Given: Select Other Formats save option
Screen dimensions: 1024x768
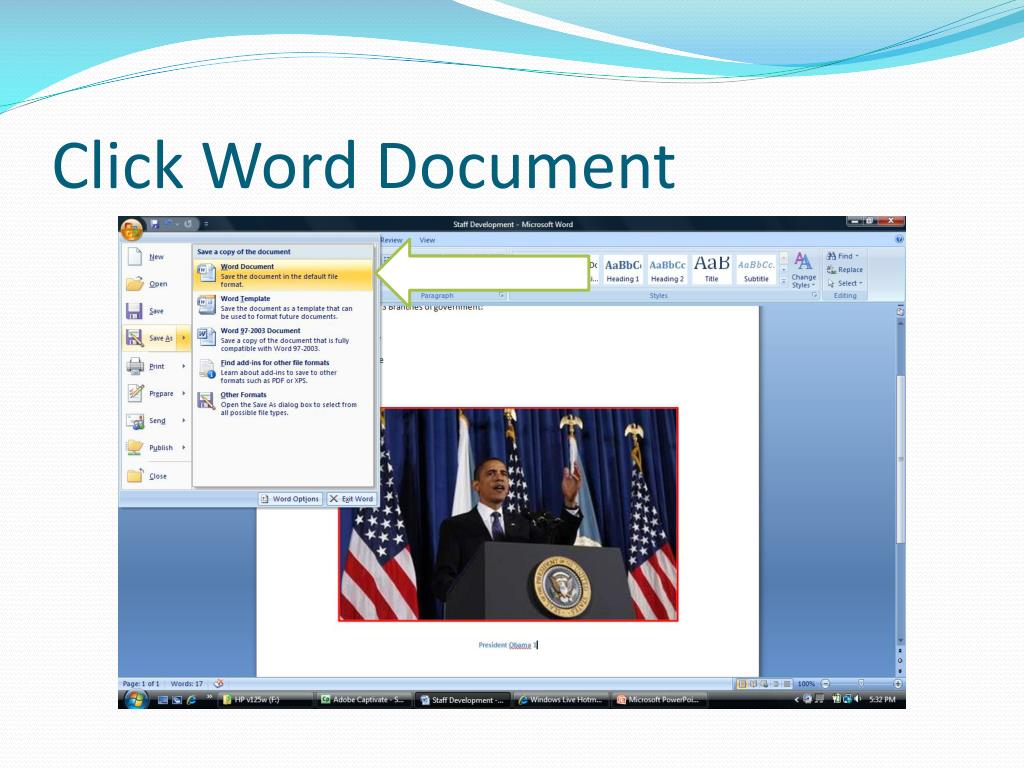Looking at the screenshot, I should click(x=283, y=403).
